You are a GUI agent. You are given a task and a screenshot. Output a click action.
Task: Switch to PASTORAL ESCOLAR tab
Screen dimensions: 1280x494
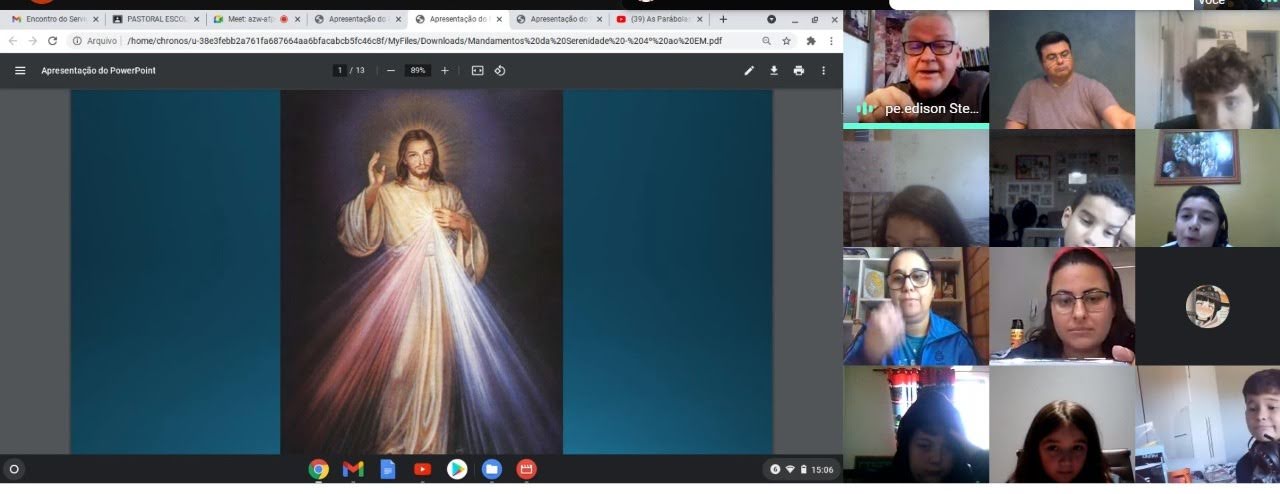coord(151,19)
